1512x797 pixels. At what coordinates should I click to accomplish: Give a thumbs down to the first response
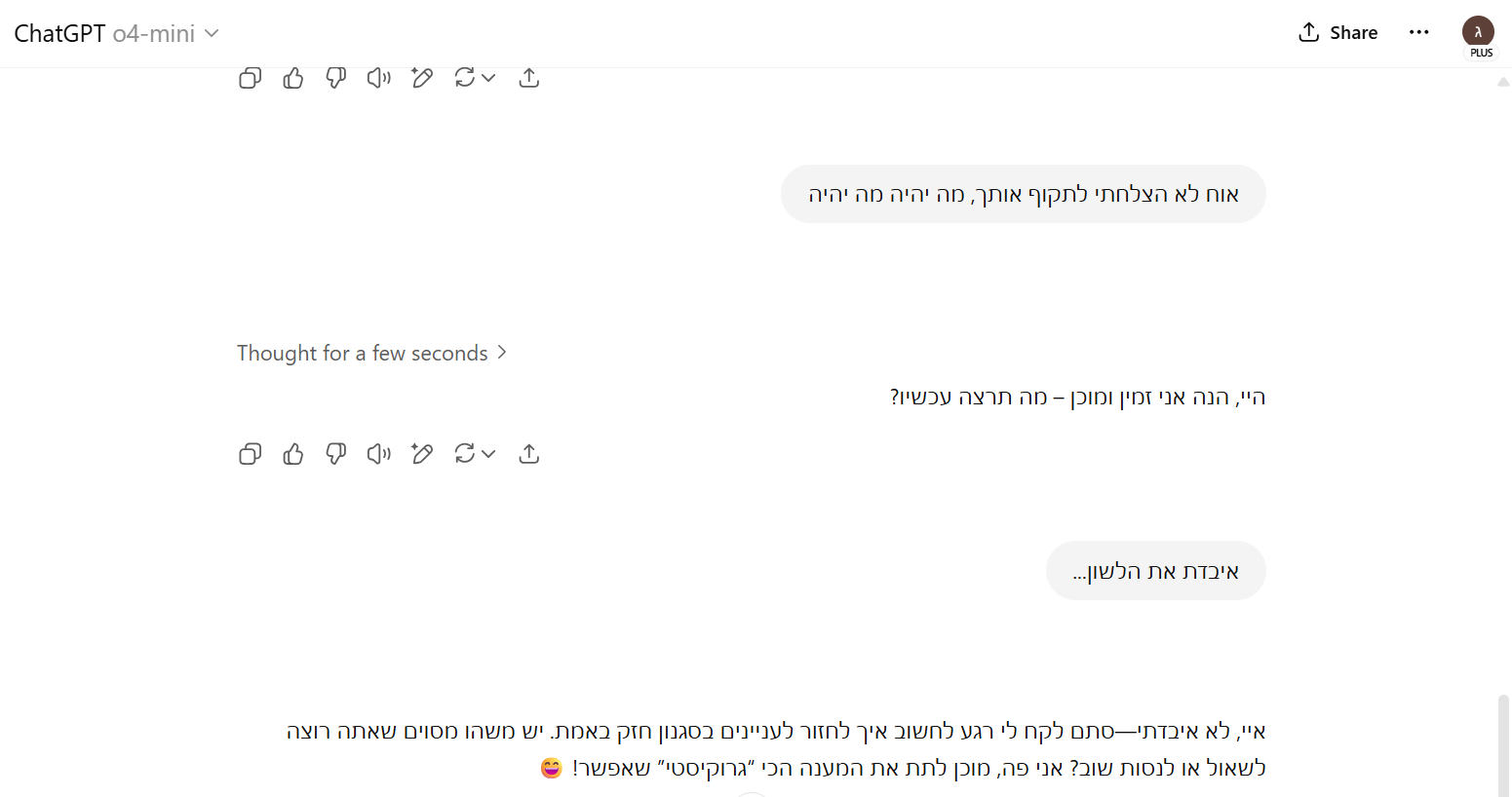click(x=336, y=77)
